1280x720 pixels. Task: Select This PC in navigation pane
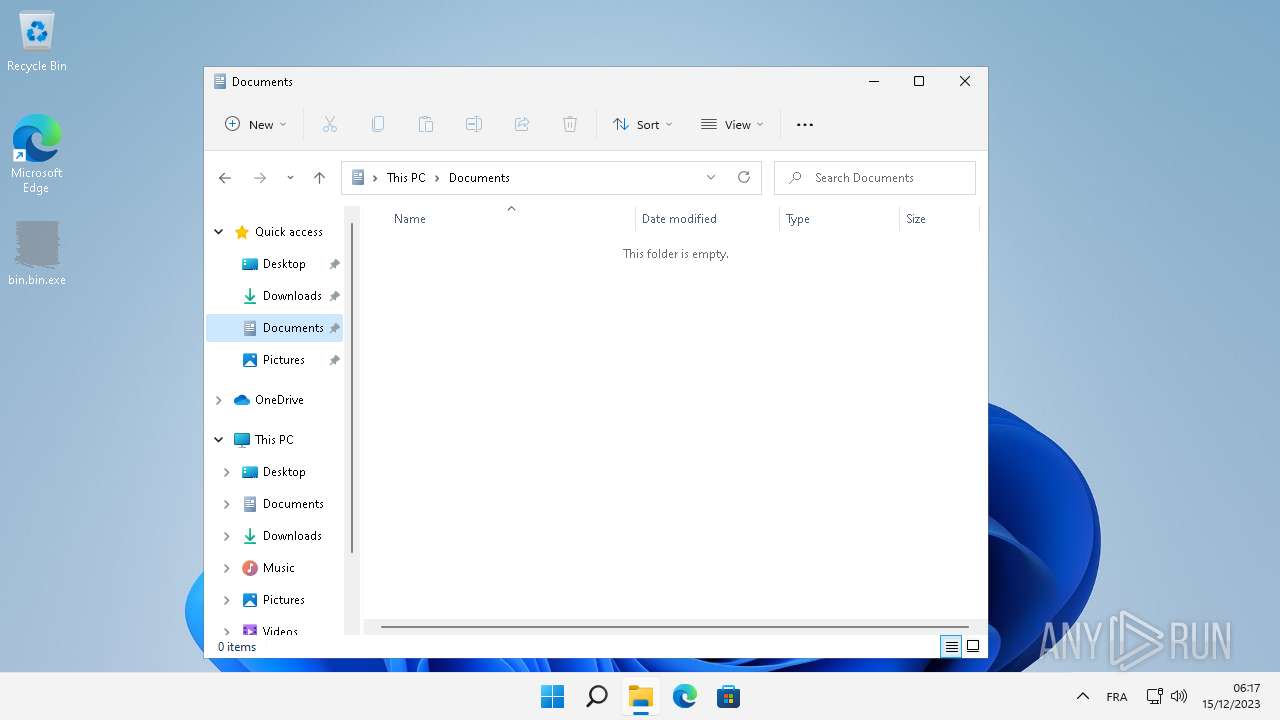pyautogui.click(x=275, y=440)
